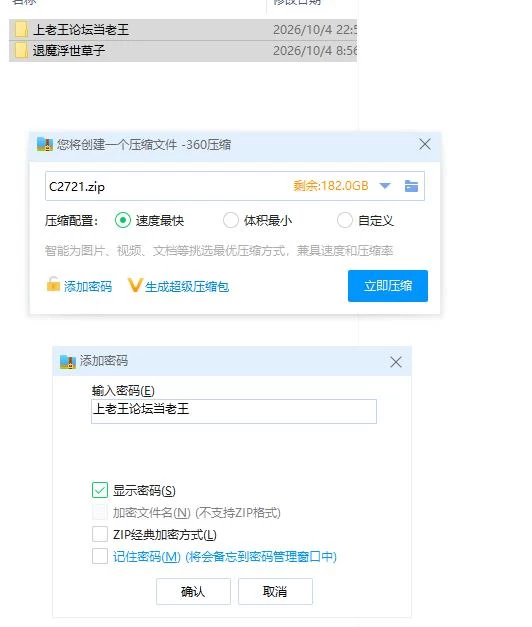
Task: Click the 取消 button
Action: [x=275, y=591]
